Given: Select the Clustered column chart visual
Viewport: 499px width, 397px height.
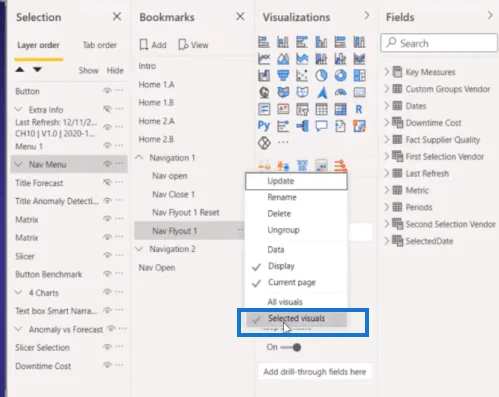Looking at the screenshot, I should coord(321,42).
